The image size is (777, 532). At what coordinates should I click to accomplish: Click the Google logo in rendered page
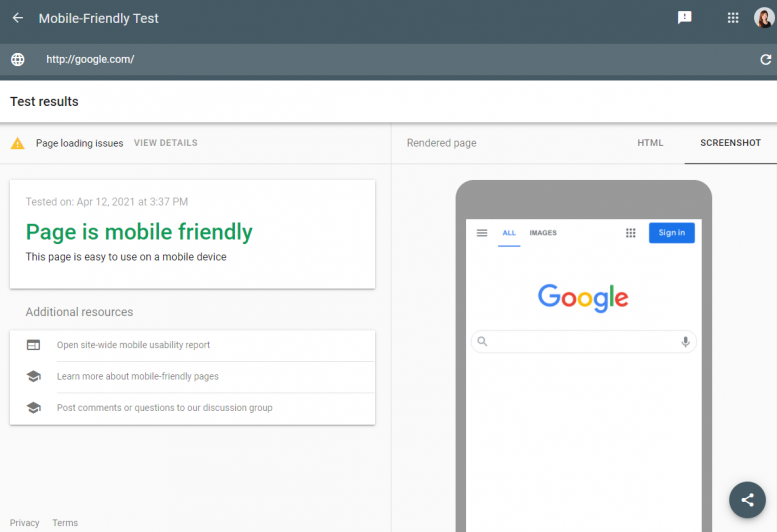coord(583,298)
